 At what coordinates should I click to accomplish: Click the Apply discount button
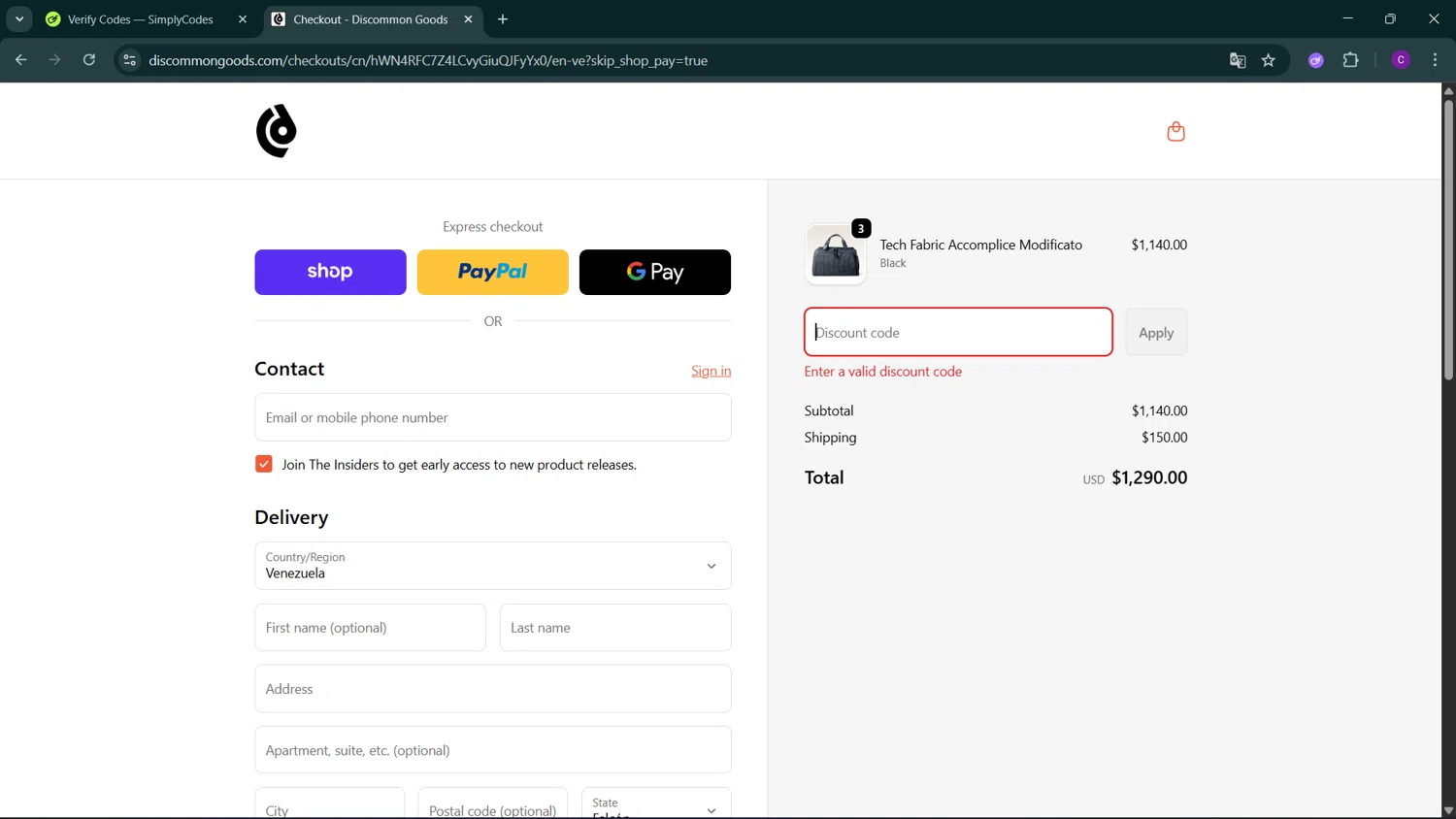pos(1156,332)
